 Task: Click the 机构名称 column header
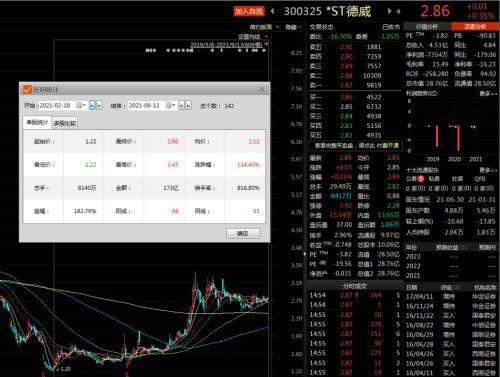[485, 287]
